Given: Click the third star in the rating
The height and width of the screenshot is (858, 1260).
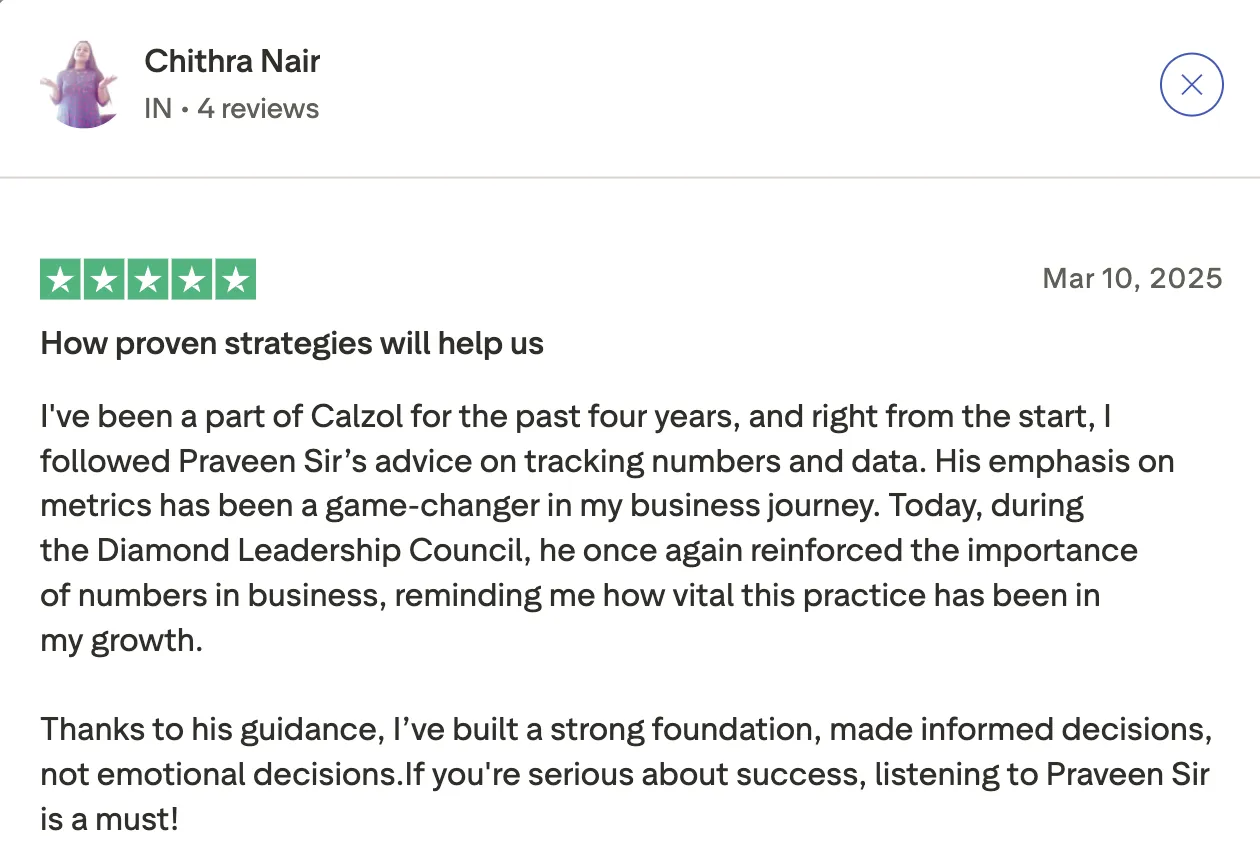Looking at the screenshot, I should [x=148, y=280].
